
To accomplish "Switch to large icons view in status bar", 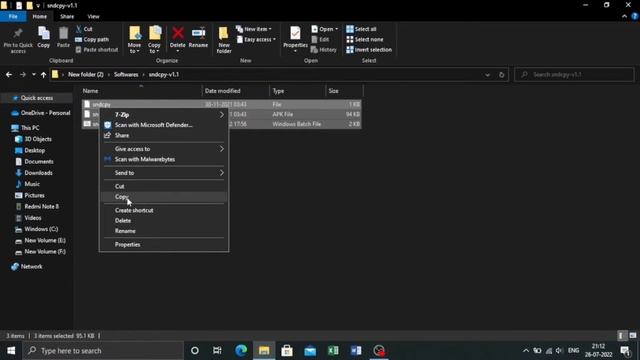I will click(x=633, y=336).
